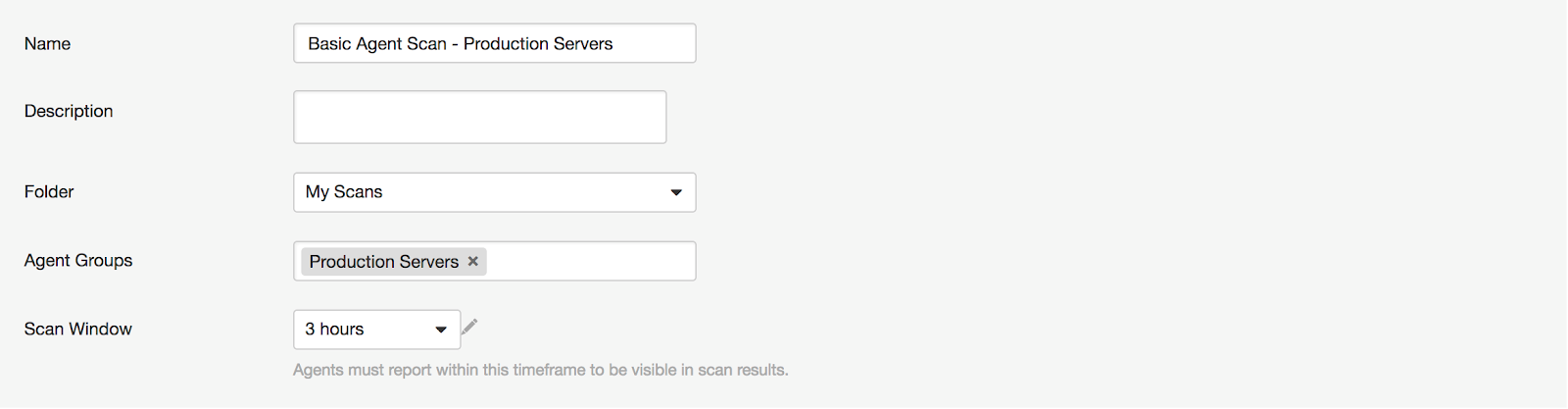Click the Agent Groups field label
The height and width of the screenshot is (409, 1568).
click(x=78, y=261)
